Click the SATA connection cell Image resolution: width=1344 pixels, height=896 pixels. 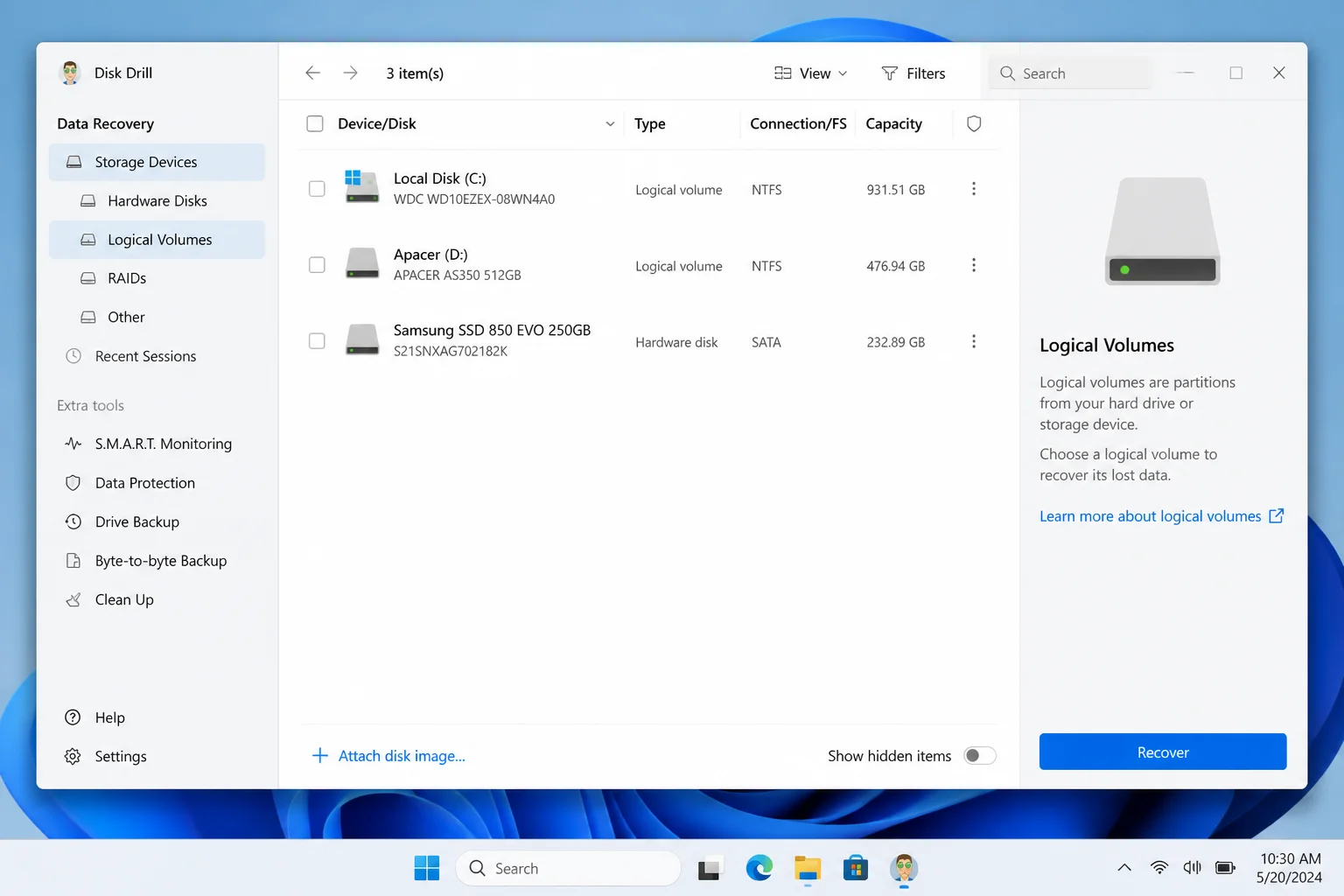[766, 342]
